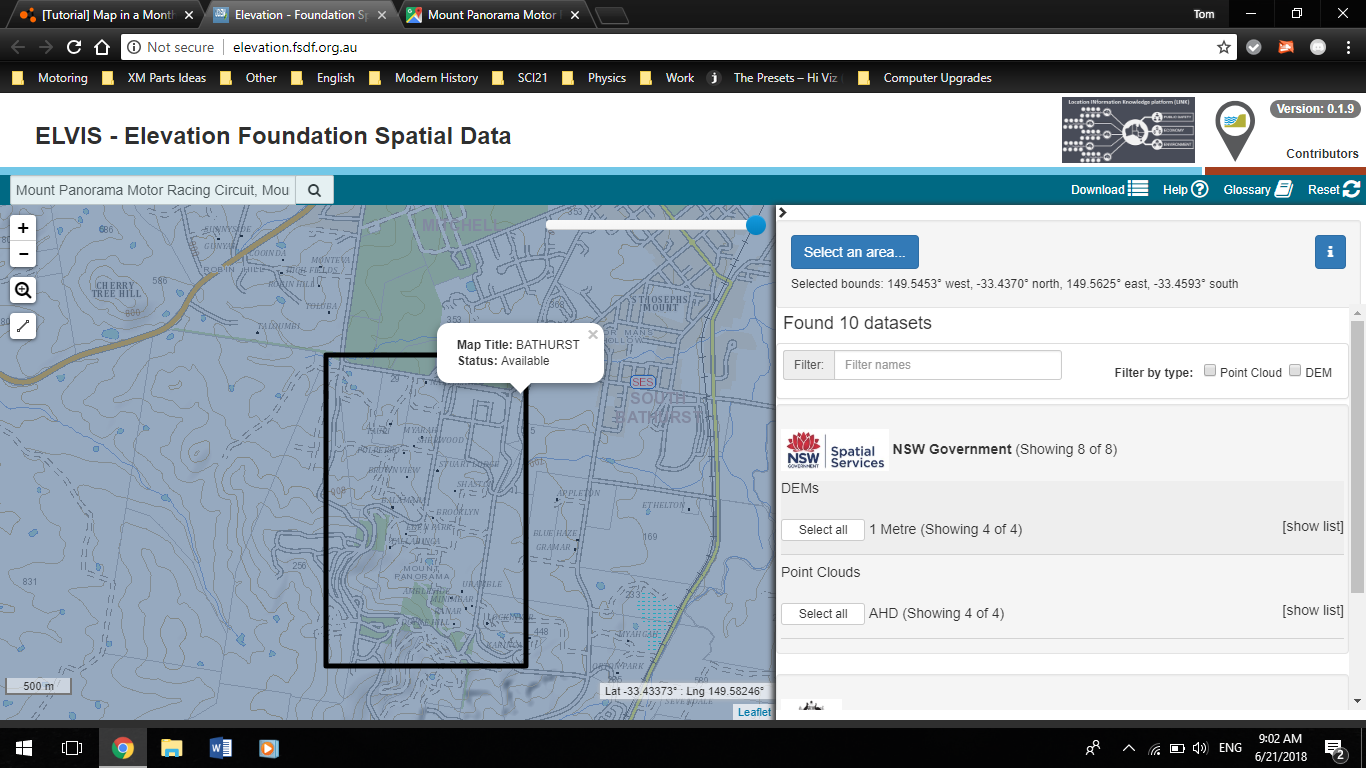Click the Chrome profile Tom button
1366x768 pixels.
(x=1204, y=14)
